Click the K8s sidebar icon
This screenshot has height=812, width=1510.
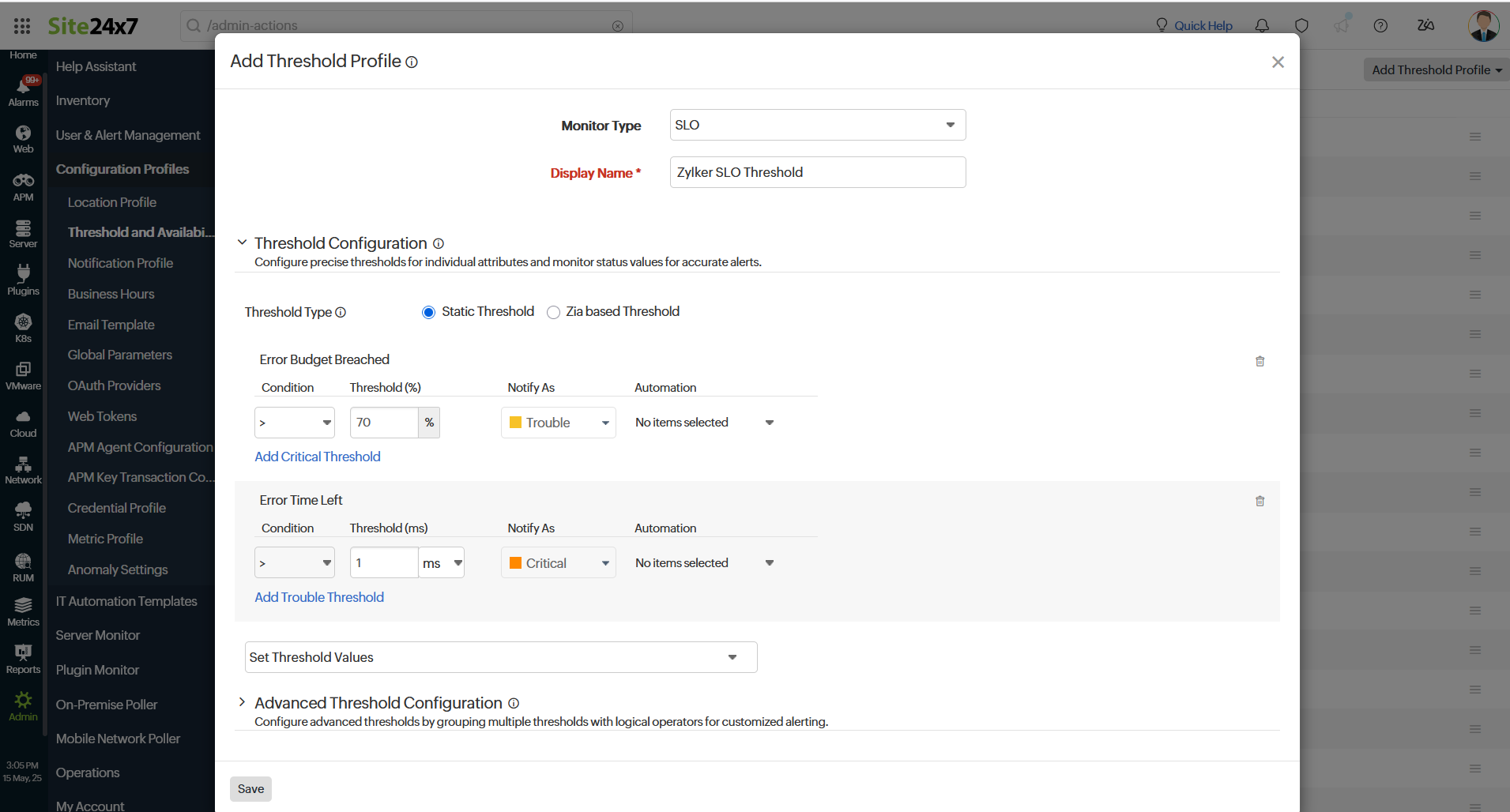point(22,324)
